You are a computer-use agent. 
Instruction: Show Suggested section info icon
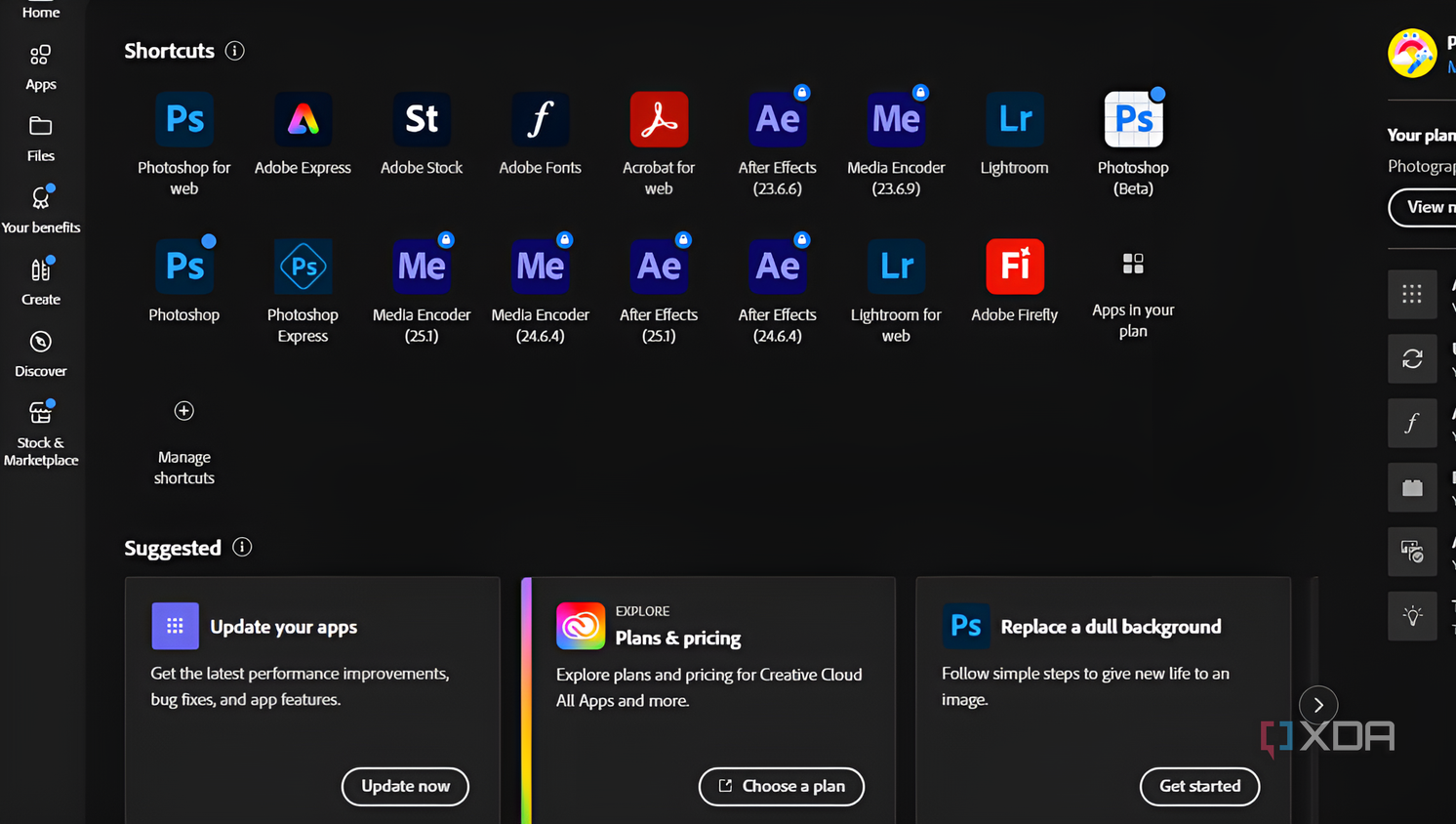pos(242,548)
